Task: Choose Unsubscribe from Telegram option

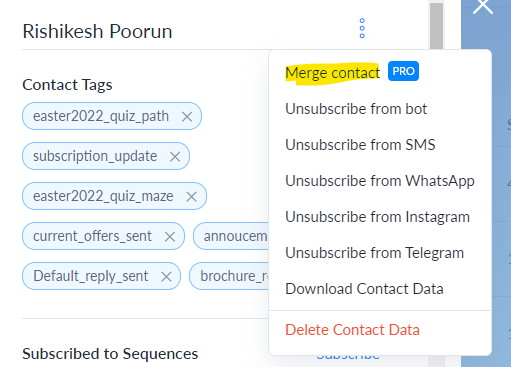Action: click(x=375, y=253)
